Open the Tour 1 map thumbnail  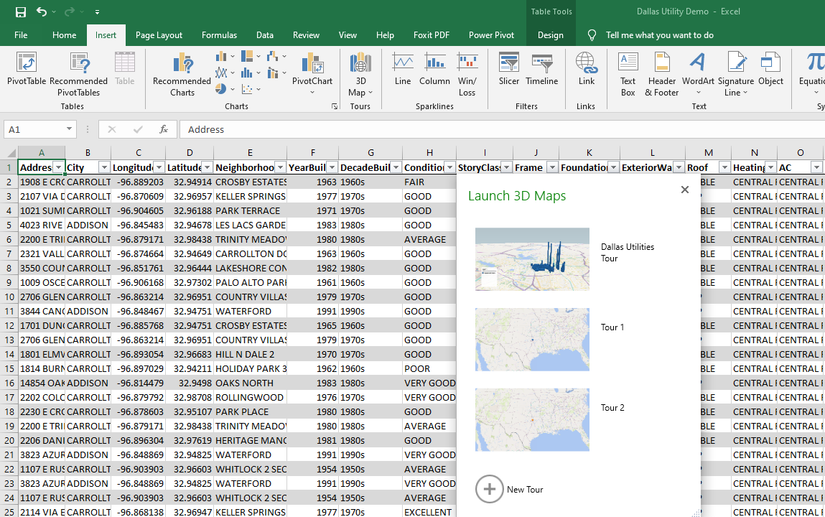pyautogui.click(x=532, y=340)
